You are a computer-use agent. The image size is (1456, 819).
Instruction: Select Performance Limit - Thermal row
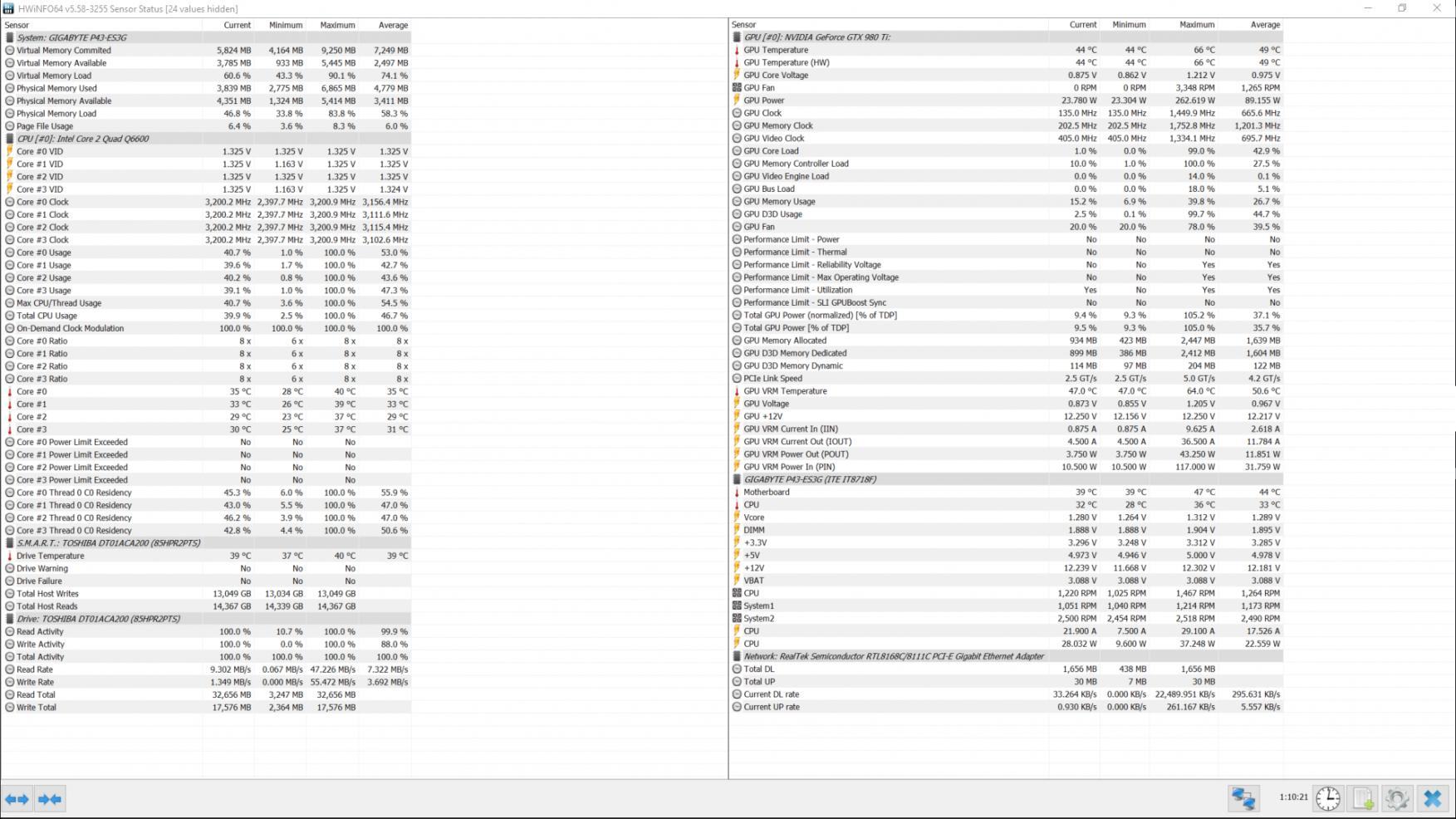pos(1007,252)
